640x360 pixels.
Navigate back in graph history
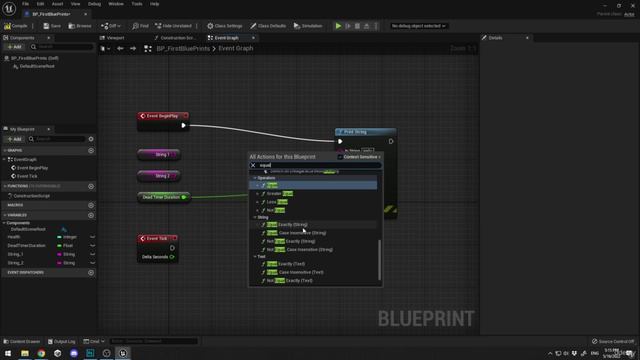tap(120, 49)
